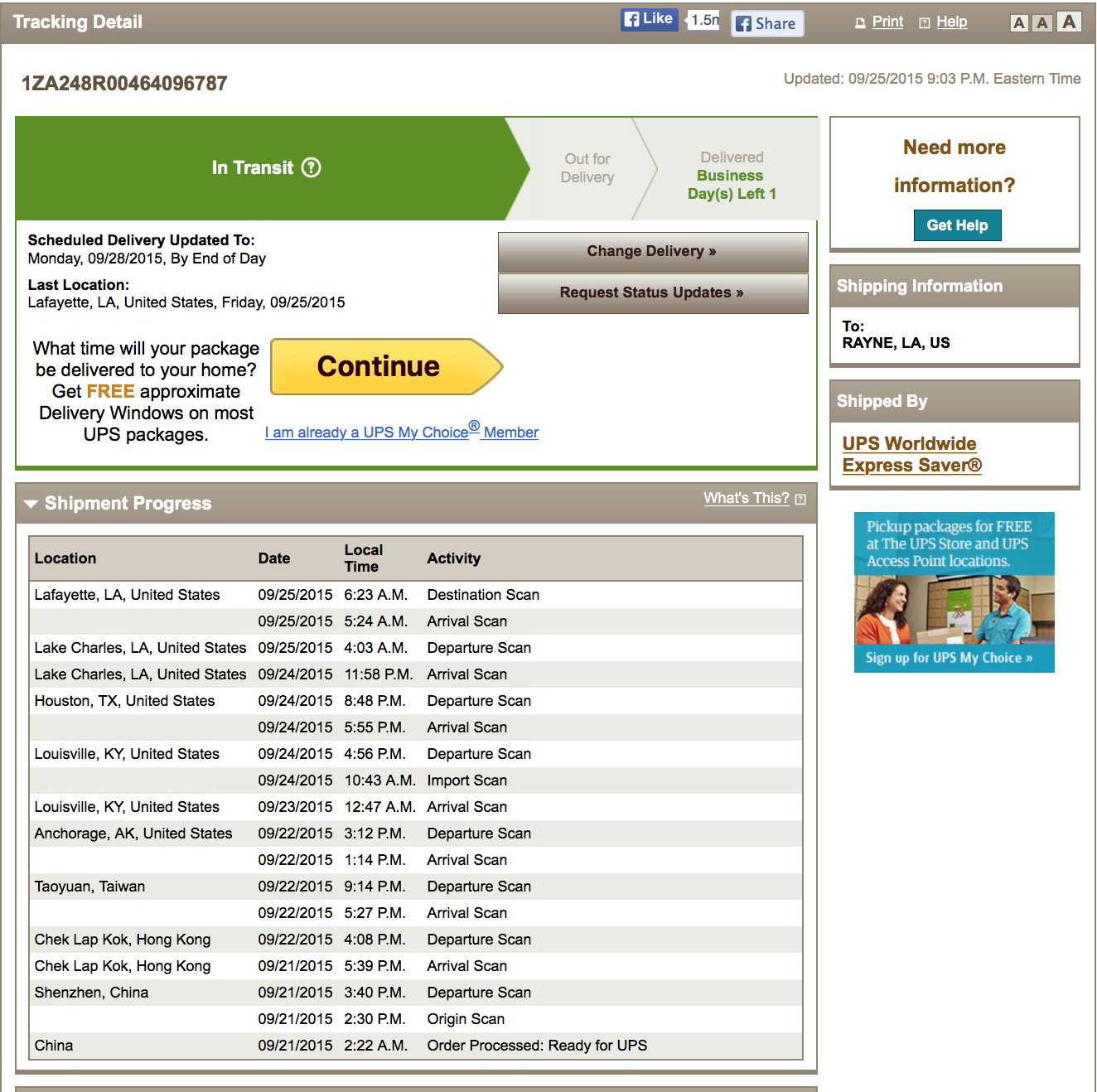Click Anchorage, AK, United States location

coord(133,833)
